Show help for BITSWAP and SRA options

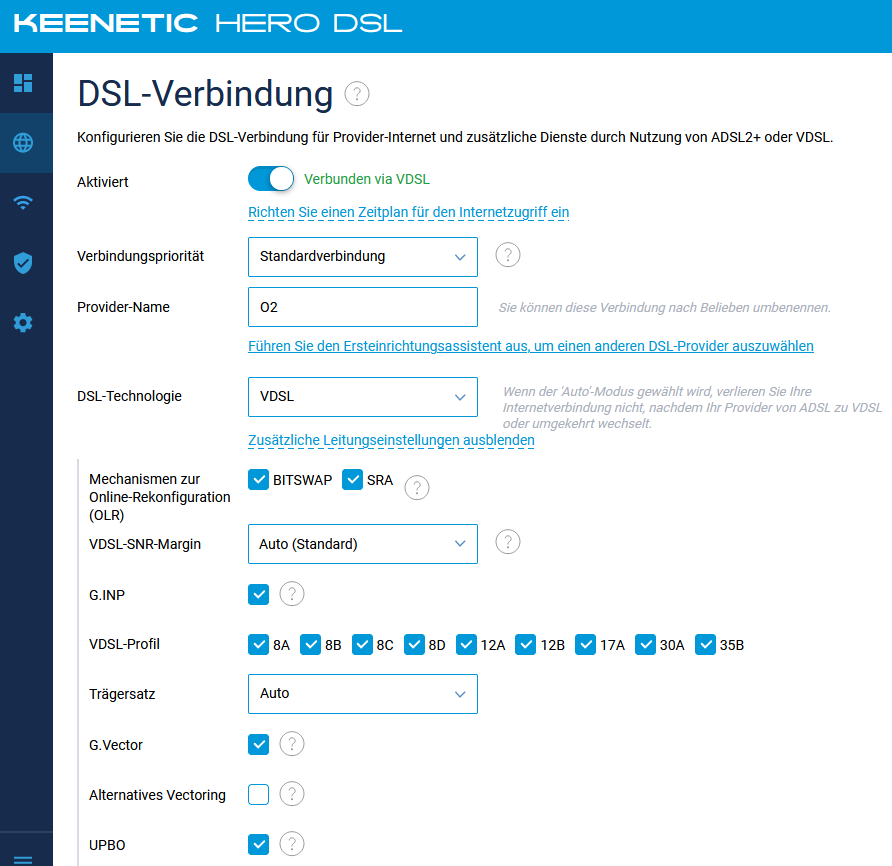(x=416, y=488)
